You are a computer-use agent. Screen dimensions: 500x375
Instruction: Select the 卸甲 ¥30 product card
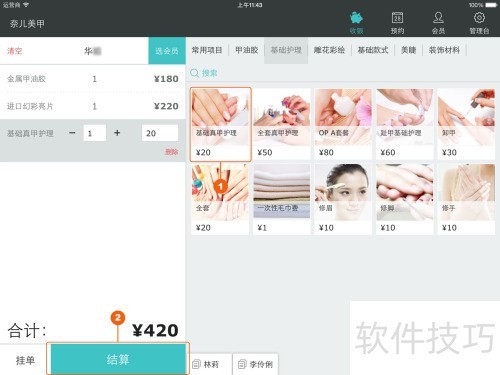coord(466,124)
